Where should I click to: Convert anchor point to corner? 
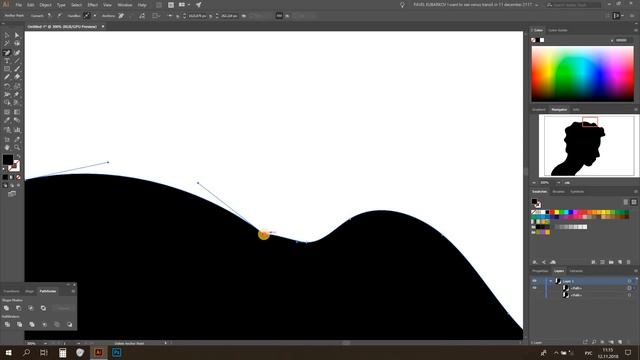(49, 16)
